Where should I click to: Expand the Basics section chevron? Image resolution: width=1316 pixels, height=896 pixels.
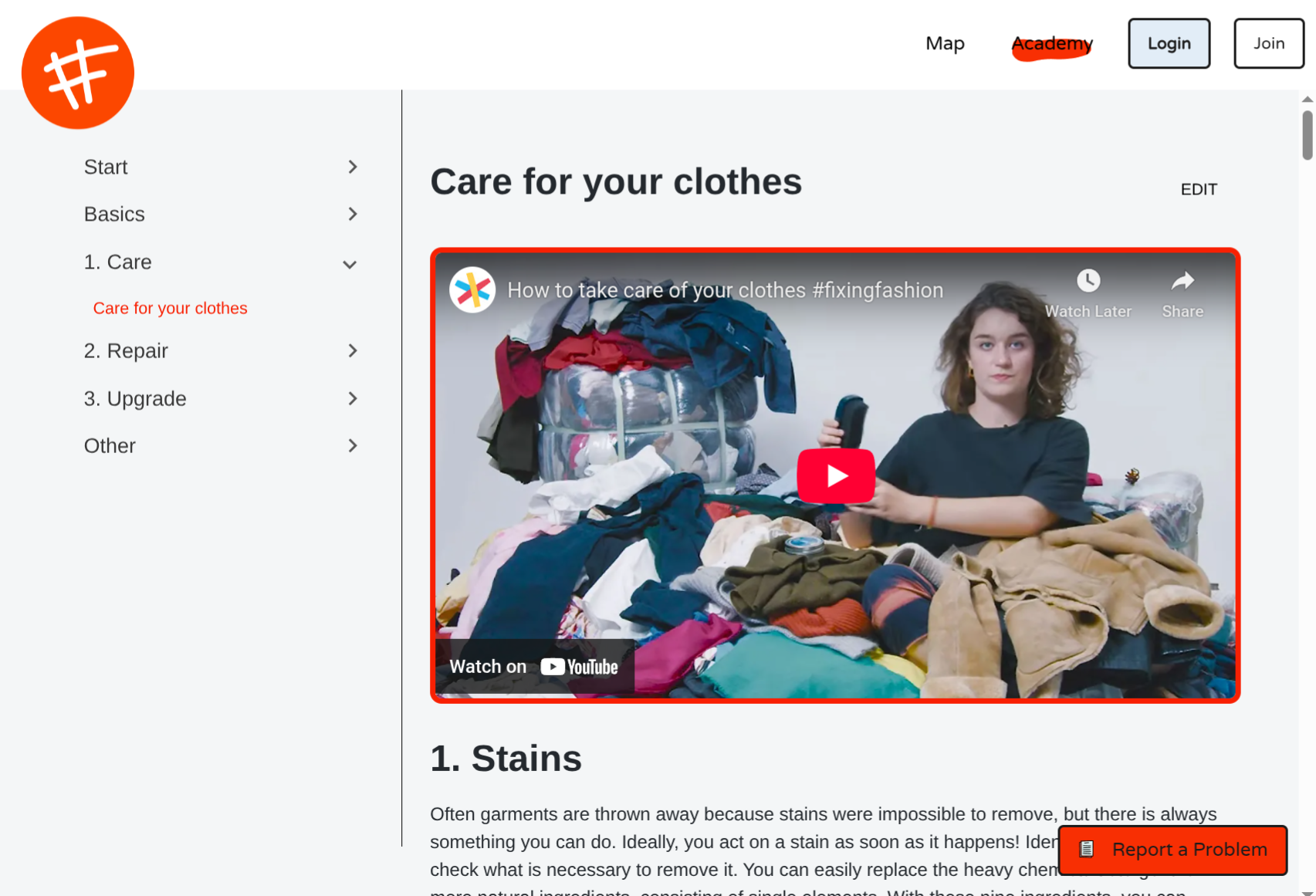click(x=353, y=214)
